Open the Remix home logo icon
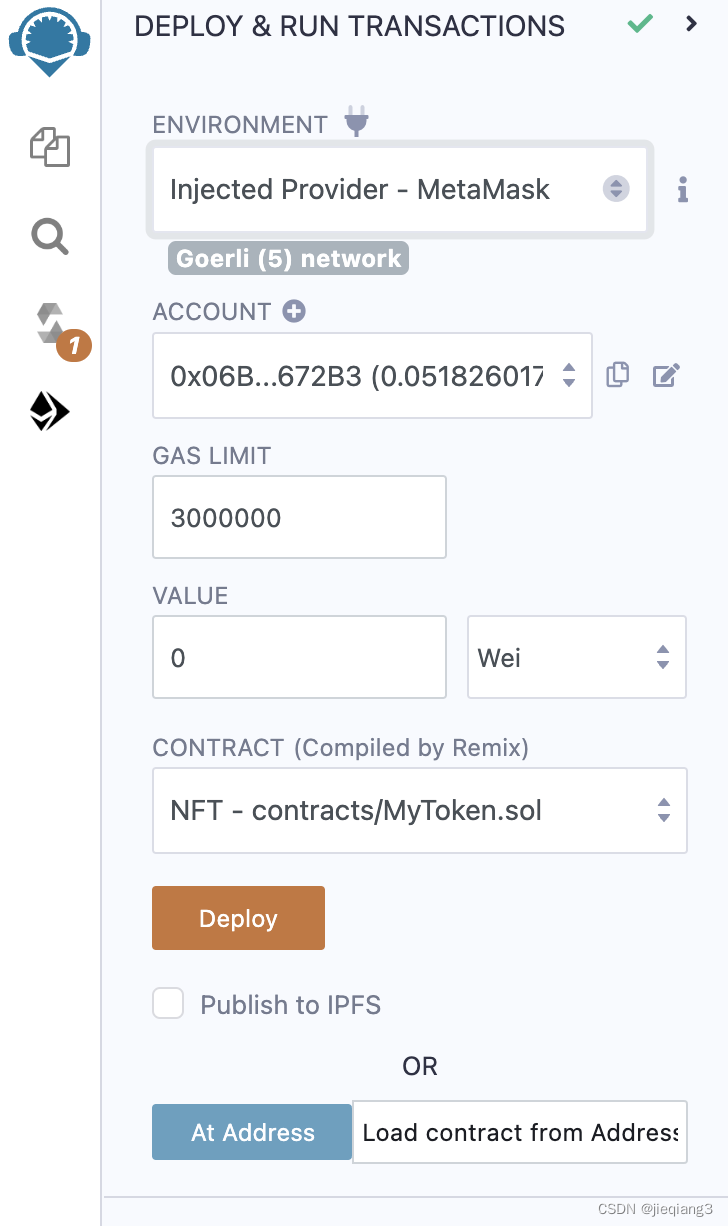728x1226 pixels. (50, 42)
